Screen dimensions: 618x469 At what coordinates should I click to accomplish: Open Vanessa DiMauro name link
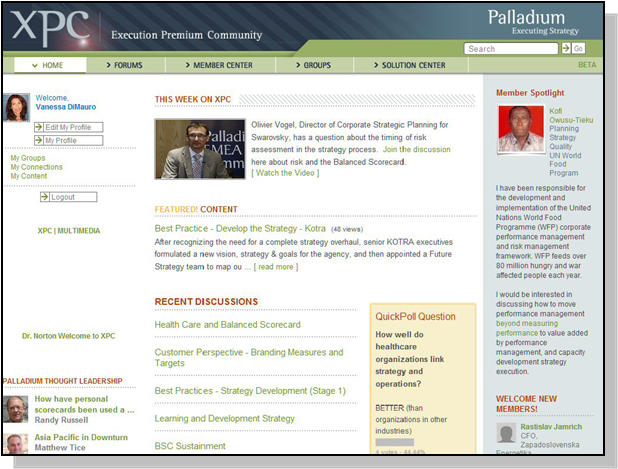(x=66, y=107)
